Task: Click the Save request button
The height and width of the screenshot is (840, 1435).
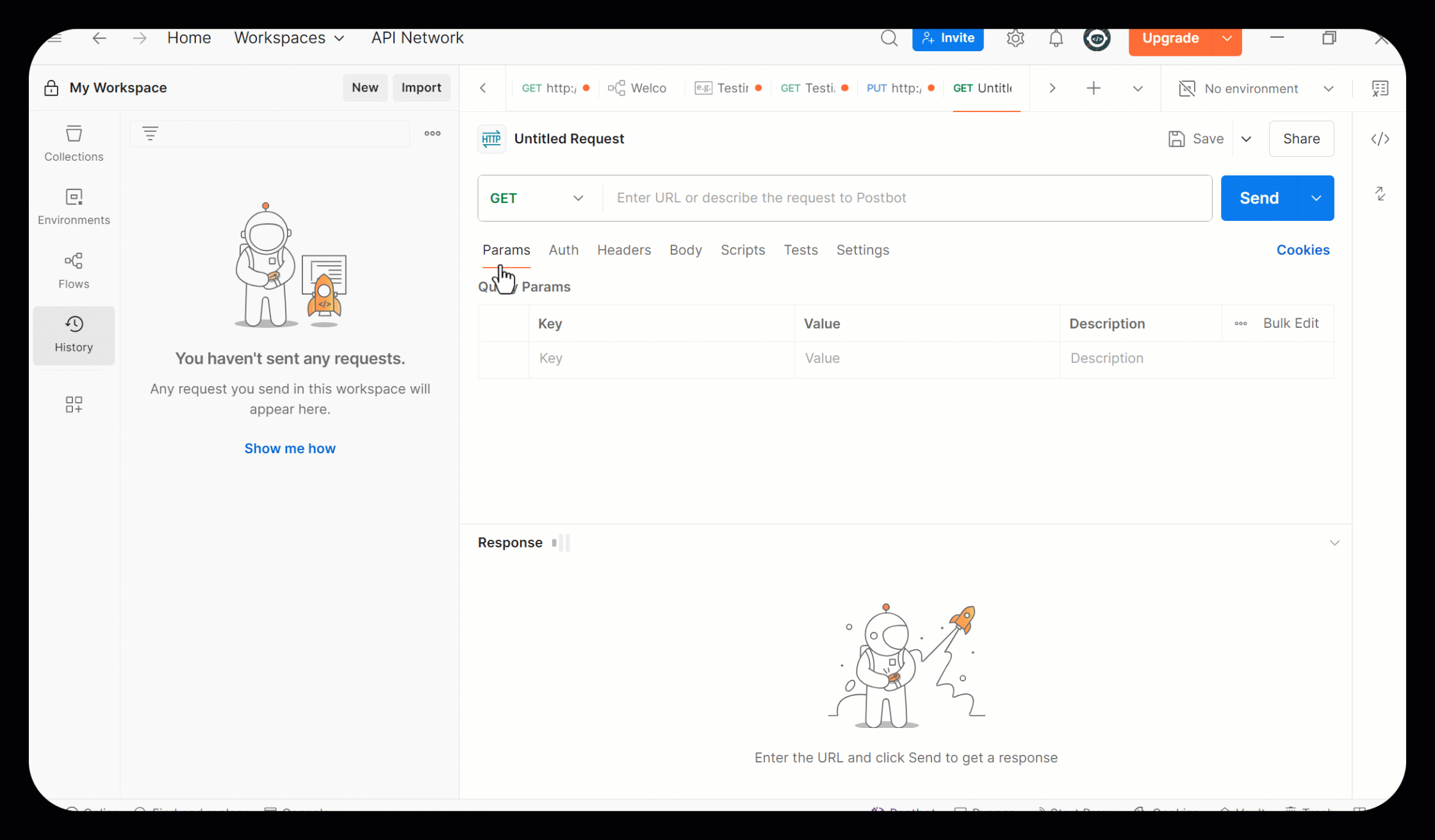Action: pyautogui.click(x=1195, y=139)
